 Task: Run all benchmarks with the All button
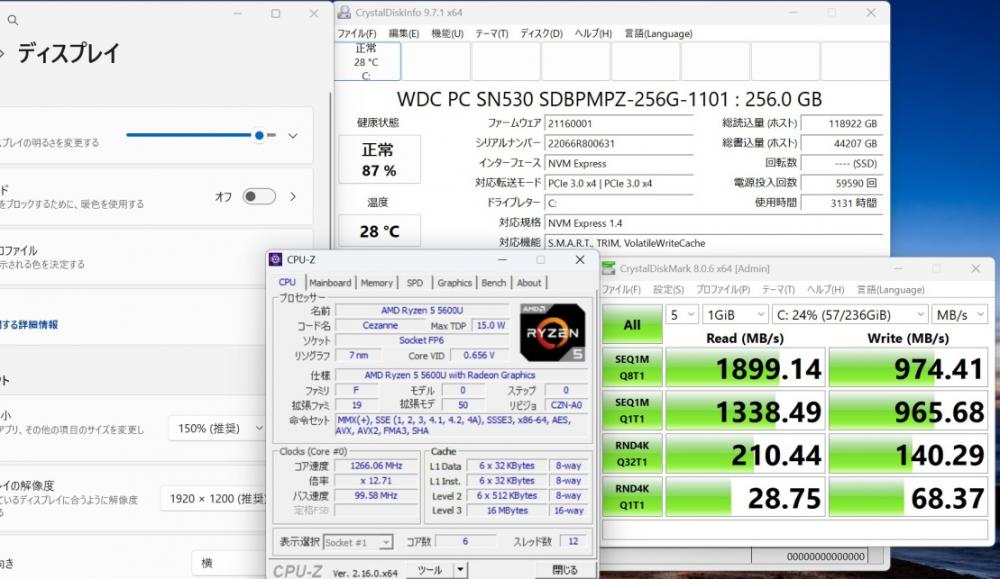632,325
